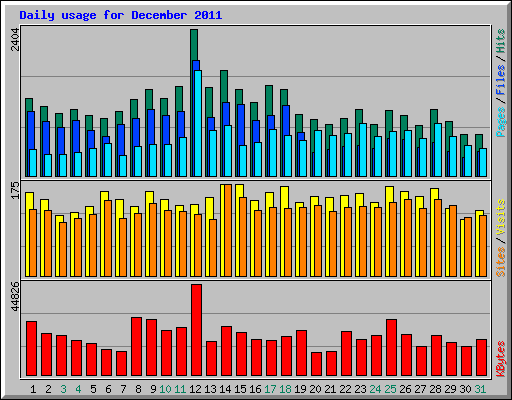Click day label '20' on the x-axis

point(315,389)
